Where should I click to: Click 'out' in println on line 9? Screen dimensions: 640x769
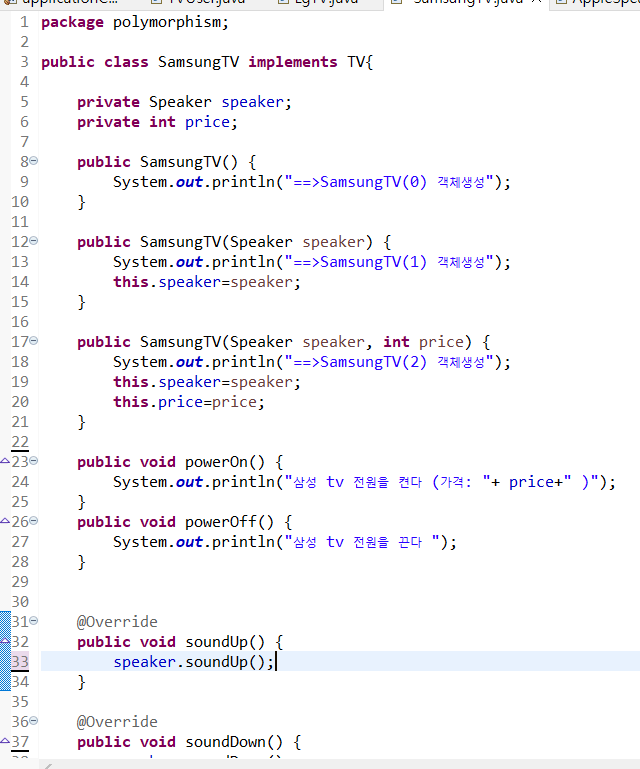click(x=189, y=182)
